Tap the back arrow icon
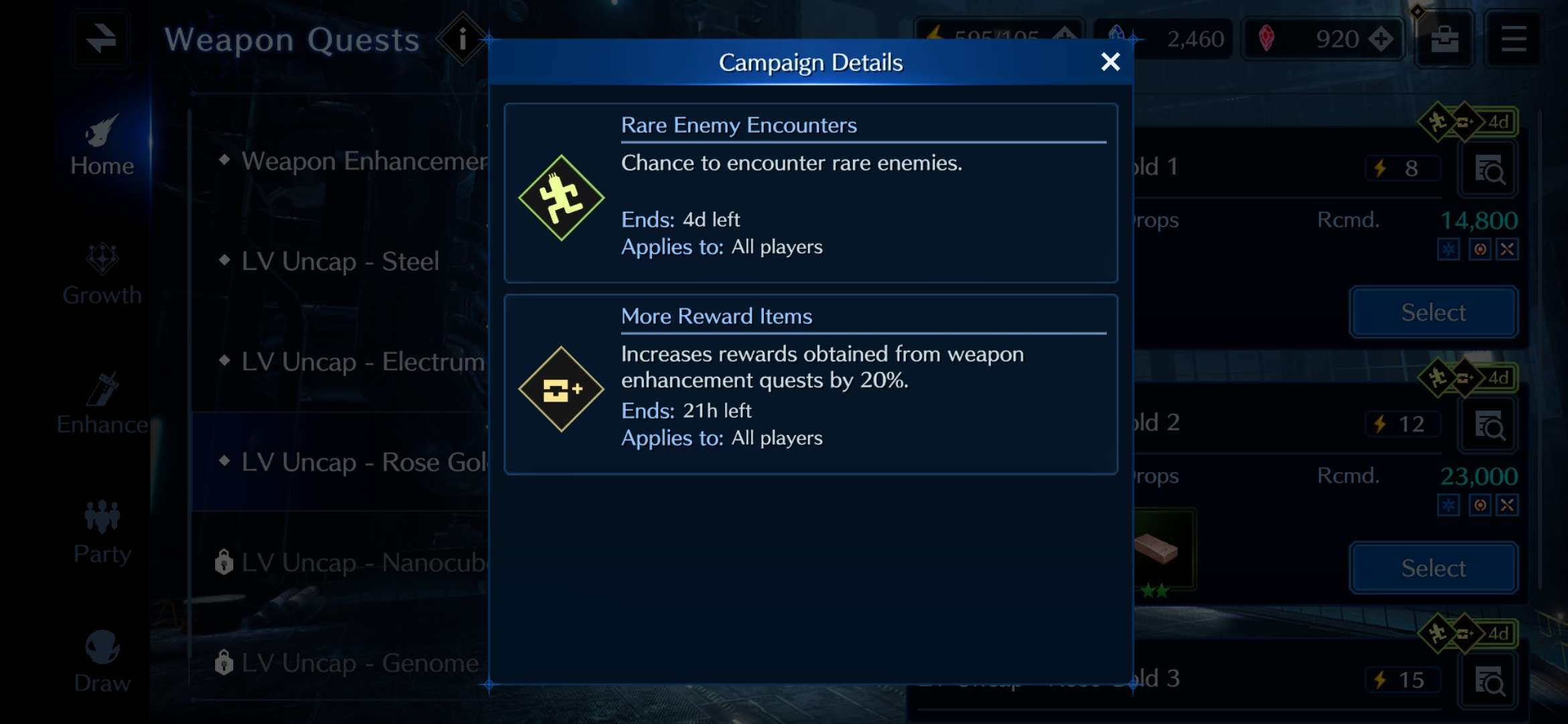The image size is (1568, 724). pyautogui.click(x=101, y=38)
